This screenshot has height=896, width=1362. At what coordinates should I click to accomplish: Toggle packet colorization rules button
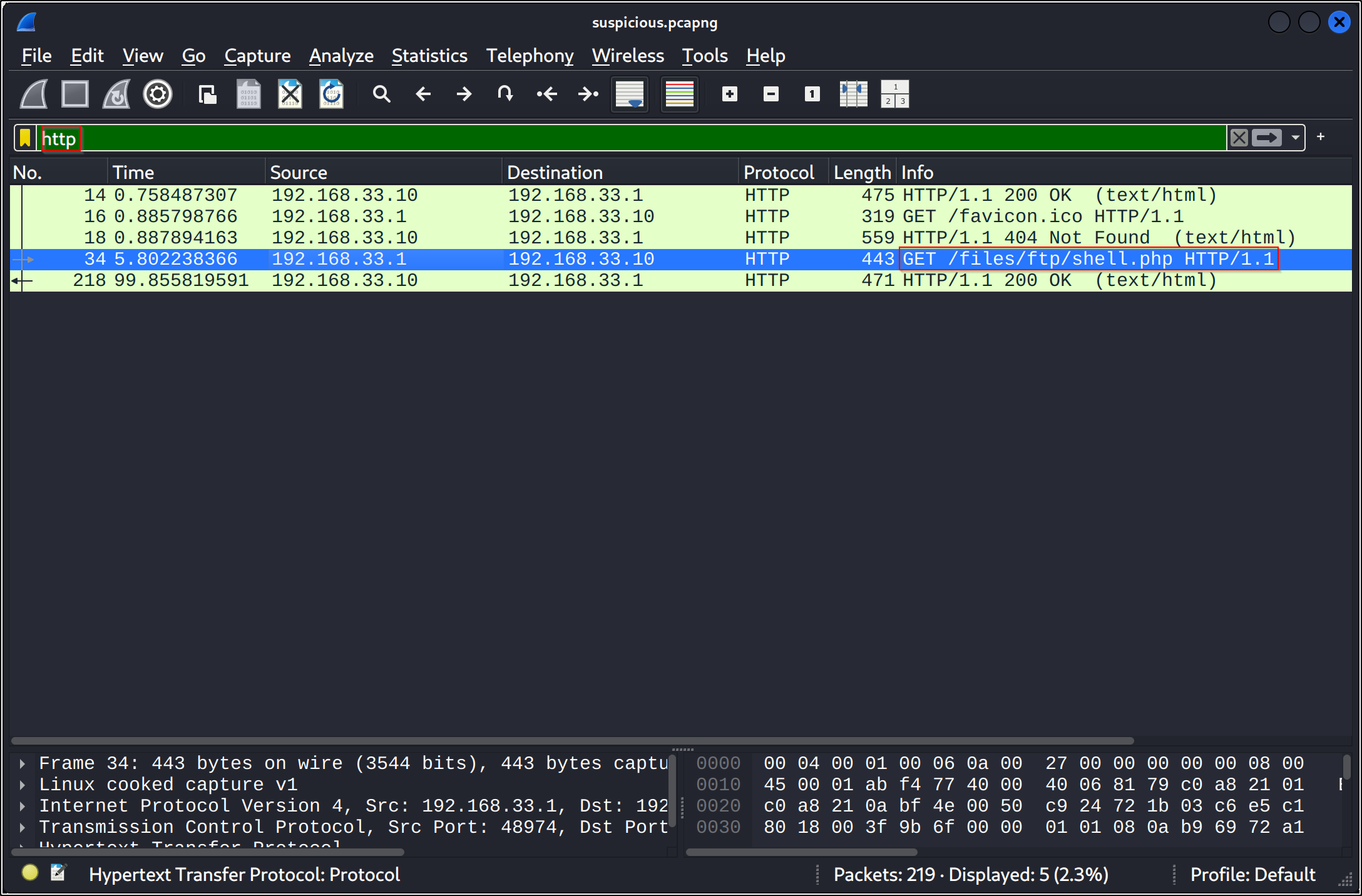click(x=679, y=94)
